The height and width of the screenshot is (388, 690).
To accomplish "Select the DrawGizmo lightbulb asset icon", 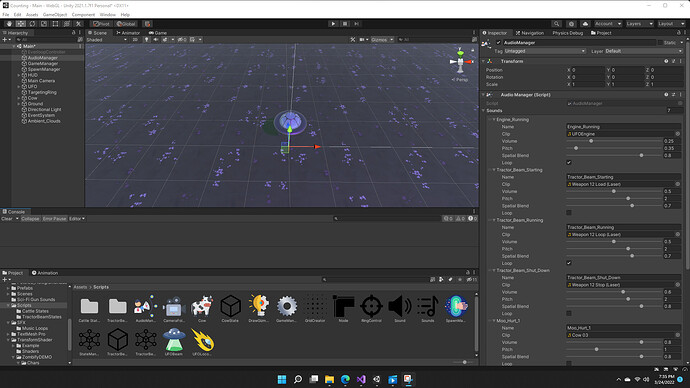I will click(258, 306).
